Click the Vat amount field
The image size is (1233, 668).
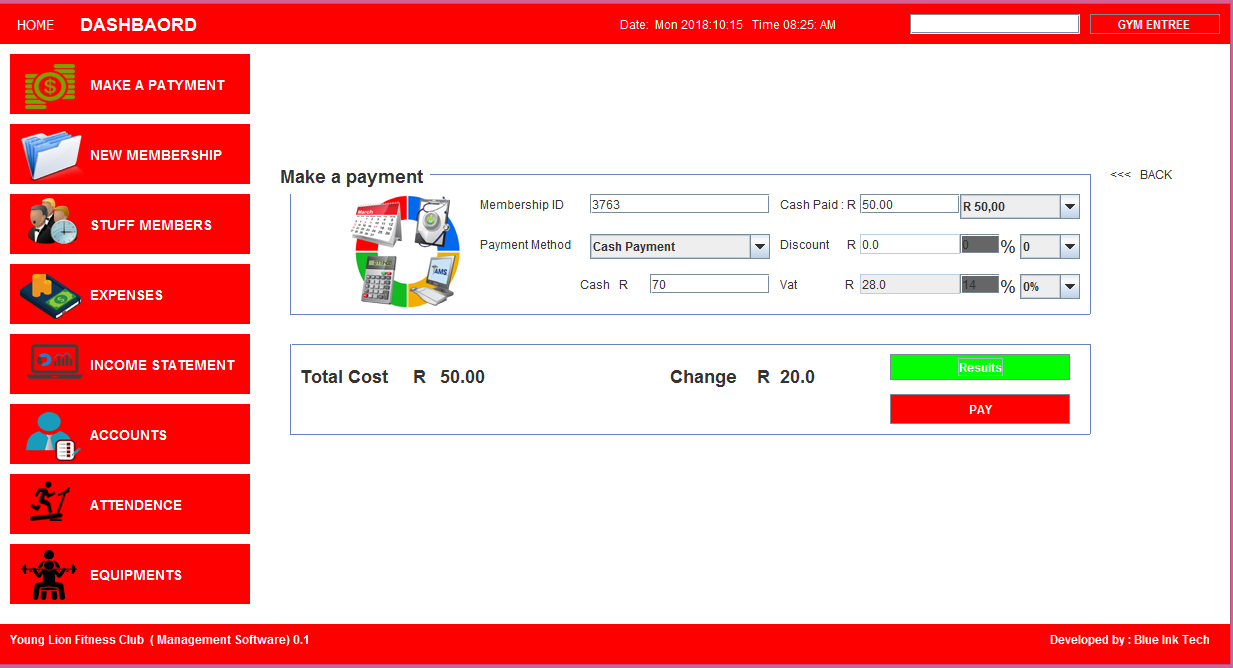pyautogui.click(x=909, y=284)
